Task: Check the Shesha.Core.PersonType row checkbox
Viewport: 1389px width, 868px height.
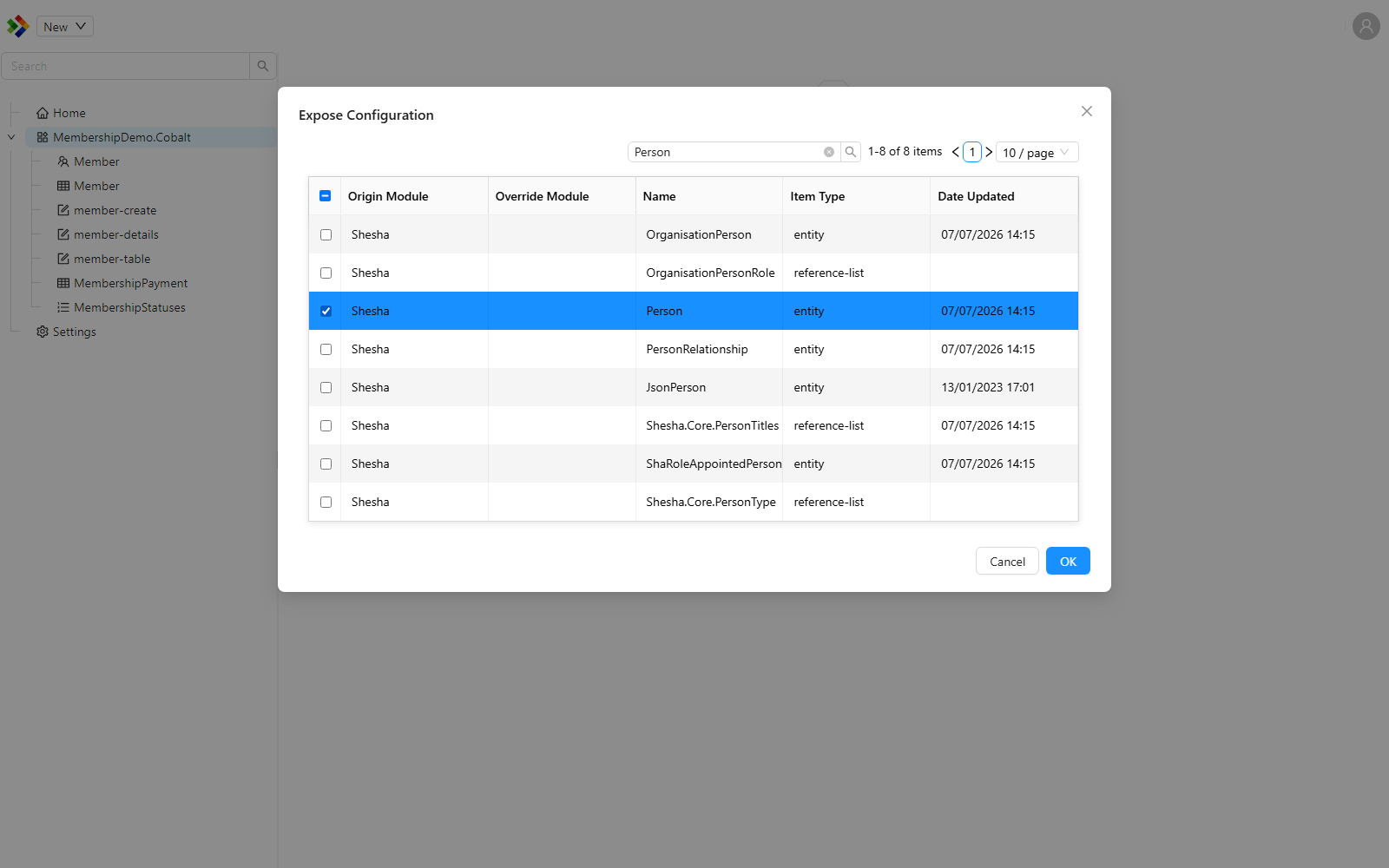Action: click(x=326, y=502)
